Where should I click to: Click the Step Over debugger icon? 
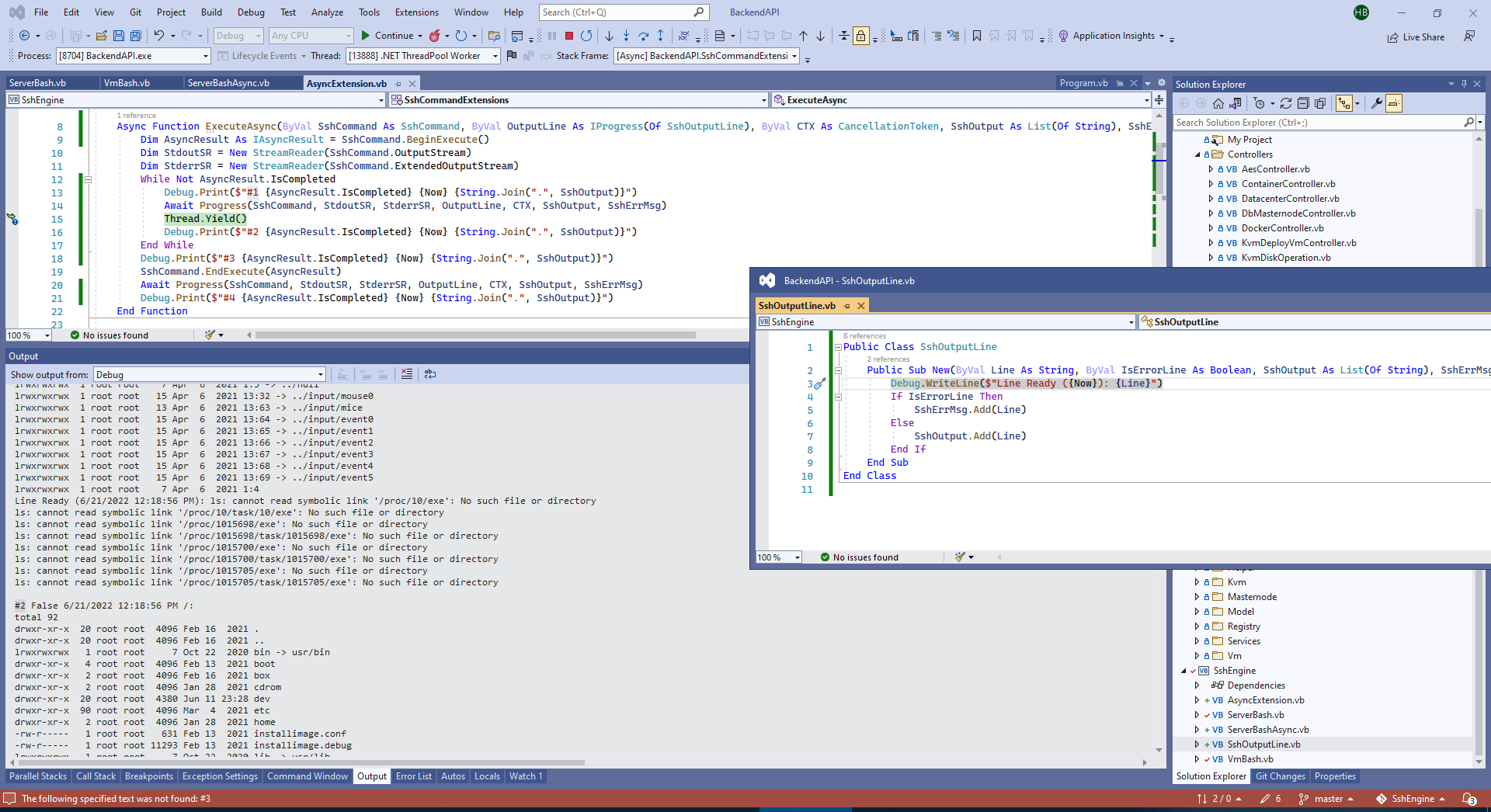pos(643,36)
